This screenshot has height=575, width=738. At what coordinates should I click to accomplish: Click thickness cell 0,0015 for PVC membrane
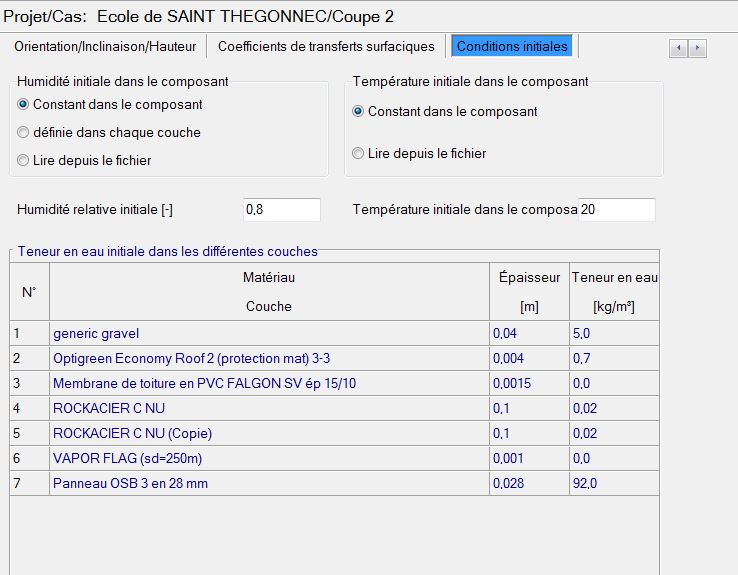tap(529, 383)
